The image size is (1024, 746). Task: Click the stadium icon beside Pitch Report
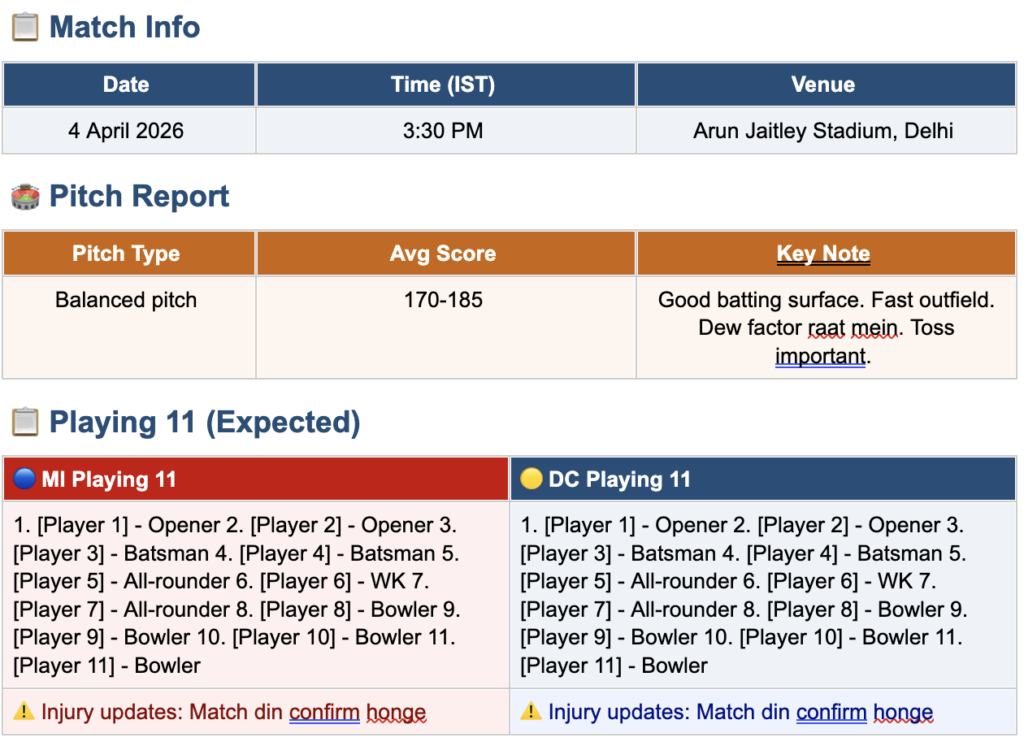[x=25, y=197]
